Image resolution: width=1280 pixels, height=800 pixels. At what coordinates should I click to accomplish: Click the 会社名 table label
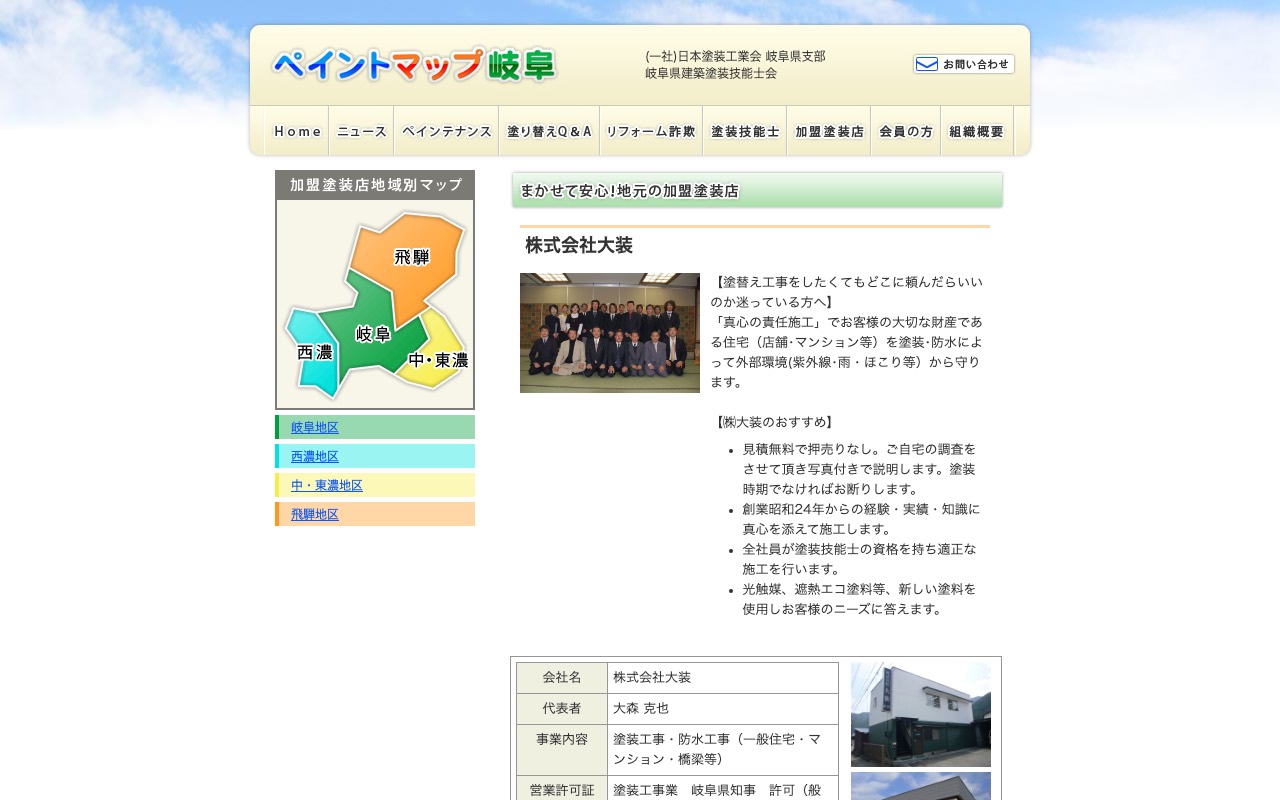coord(562,677)
